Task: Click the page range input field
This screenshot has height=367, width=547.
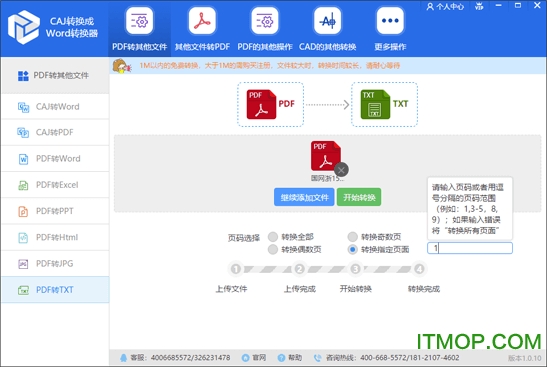Action: 470,248
